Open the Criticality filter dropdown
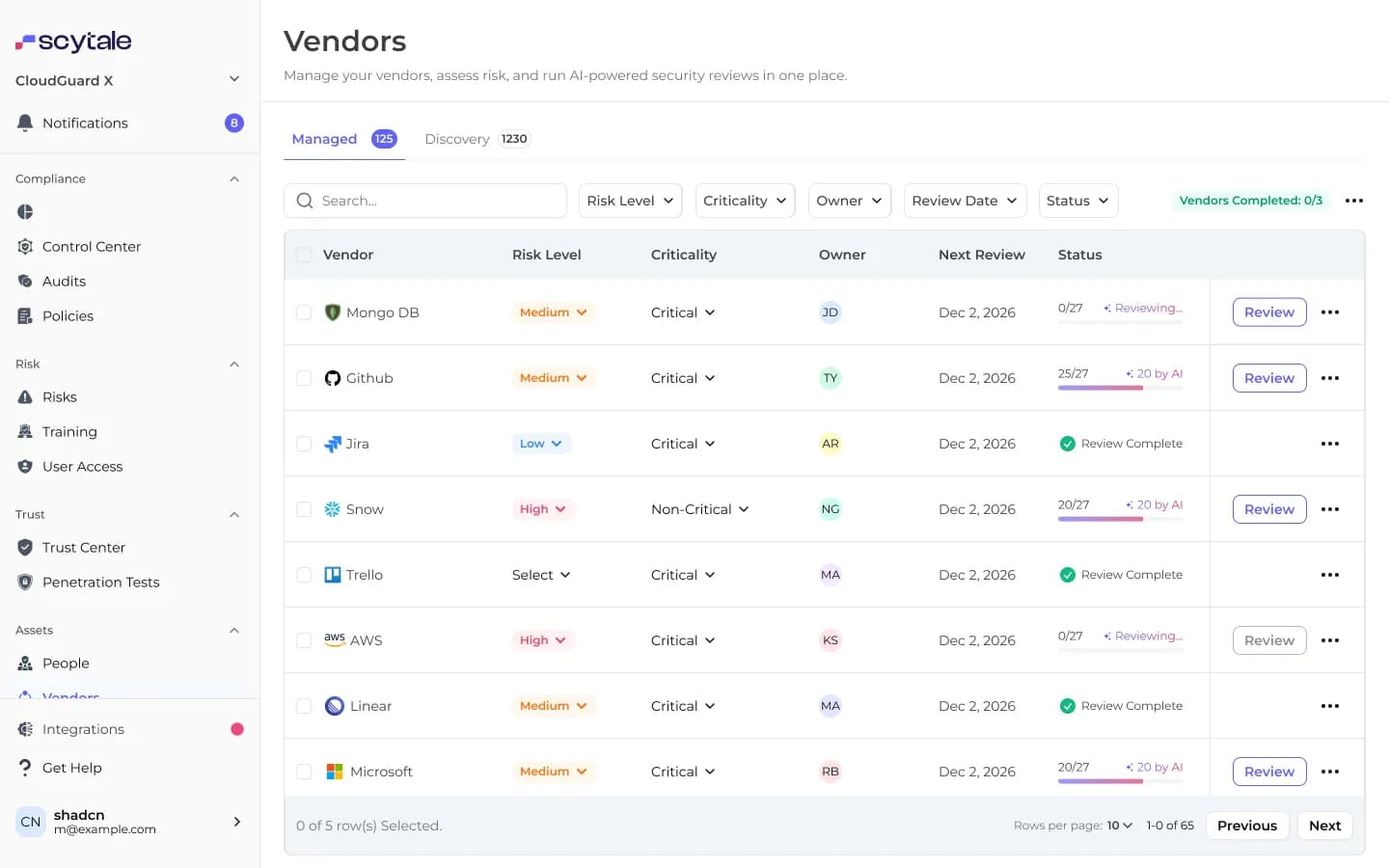 [745, 201]
